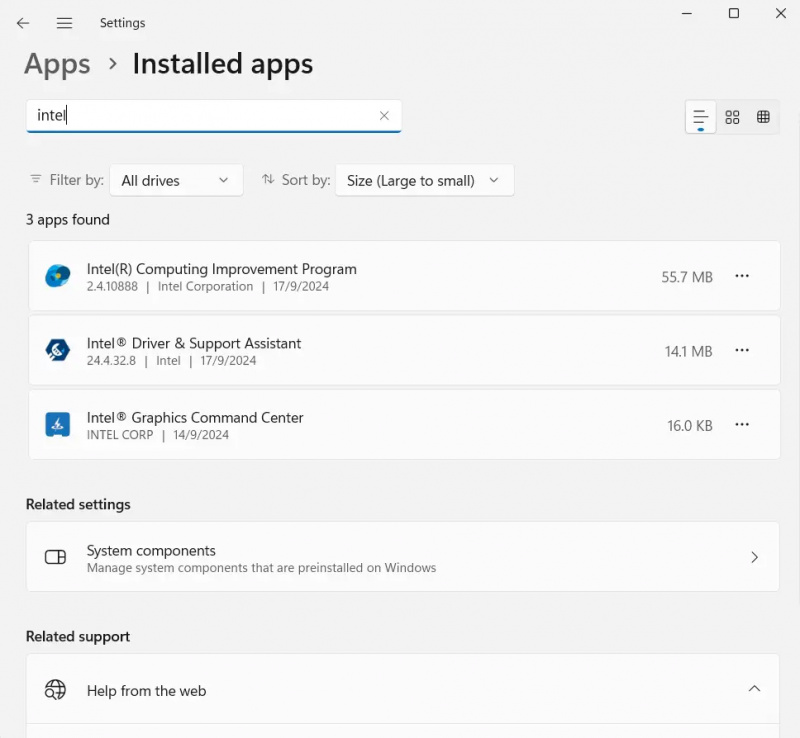Maximize the Settings window

tap(734, 13)
